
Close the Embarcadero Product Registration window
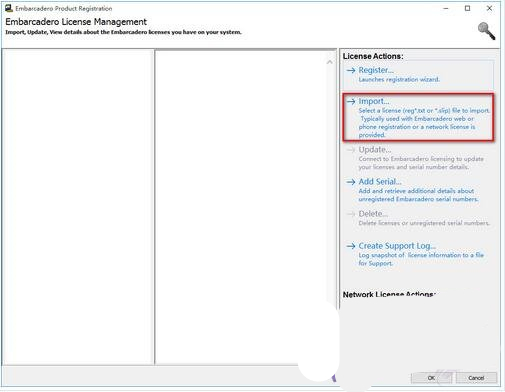coord(489,8)
